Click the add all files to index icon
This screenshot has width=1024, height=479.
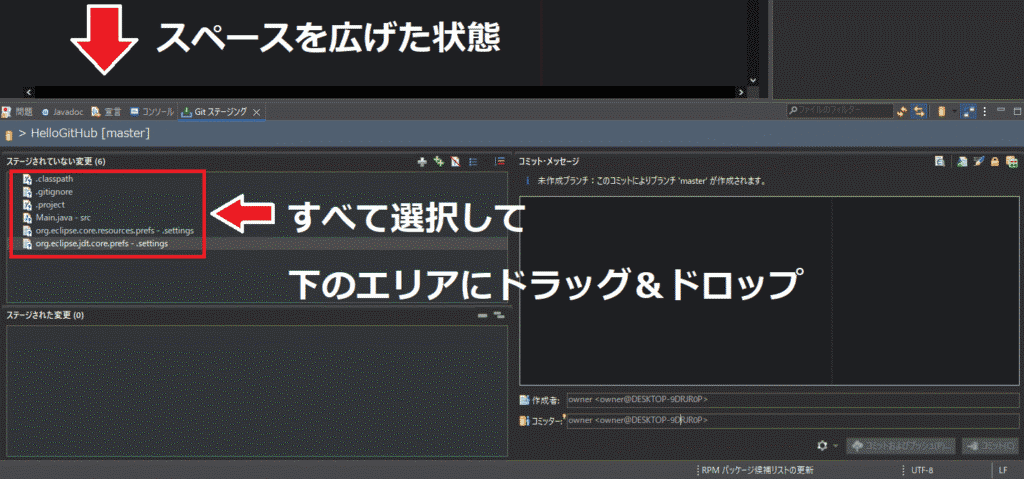click(438, 161)
